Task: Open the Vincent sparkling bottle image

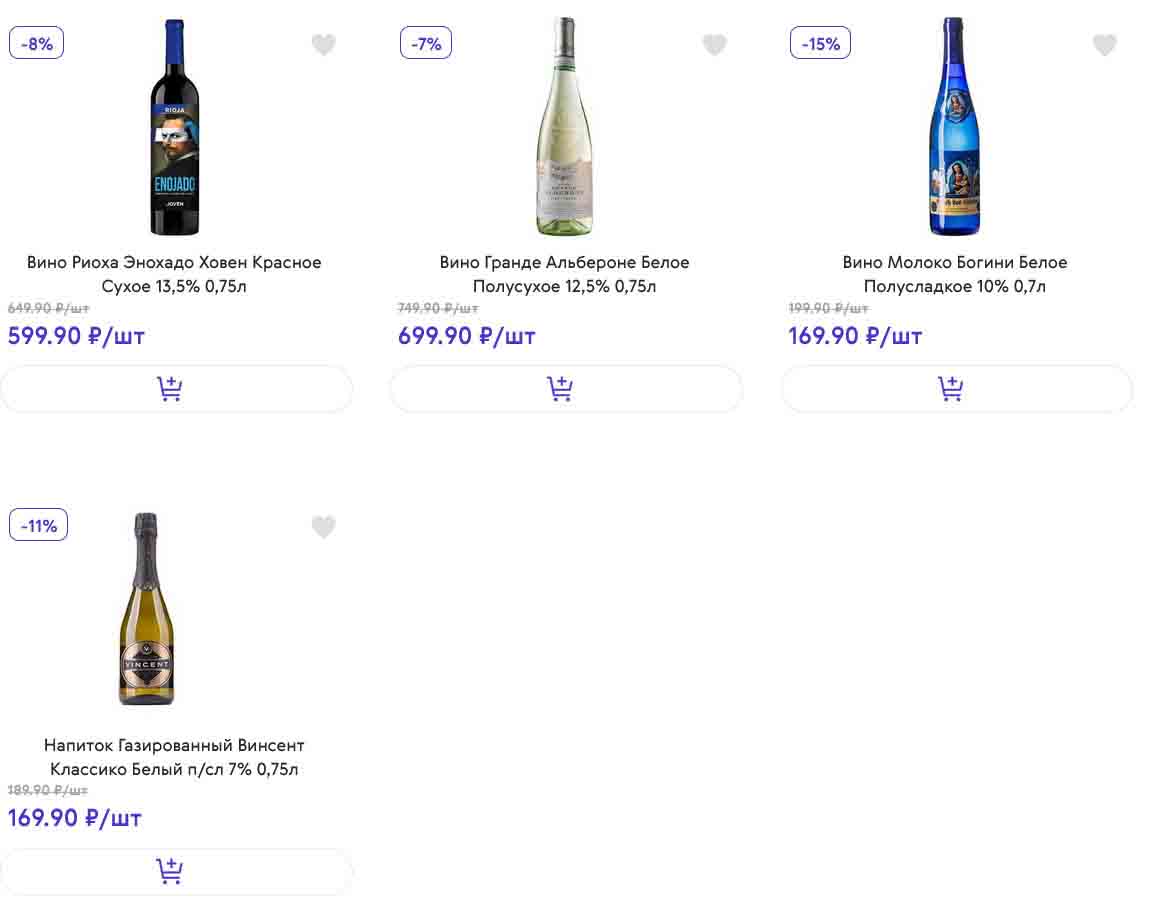Action: pyautogui.click(x=146, y=608)
